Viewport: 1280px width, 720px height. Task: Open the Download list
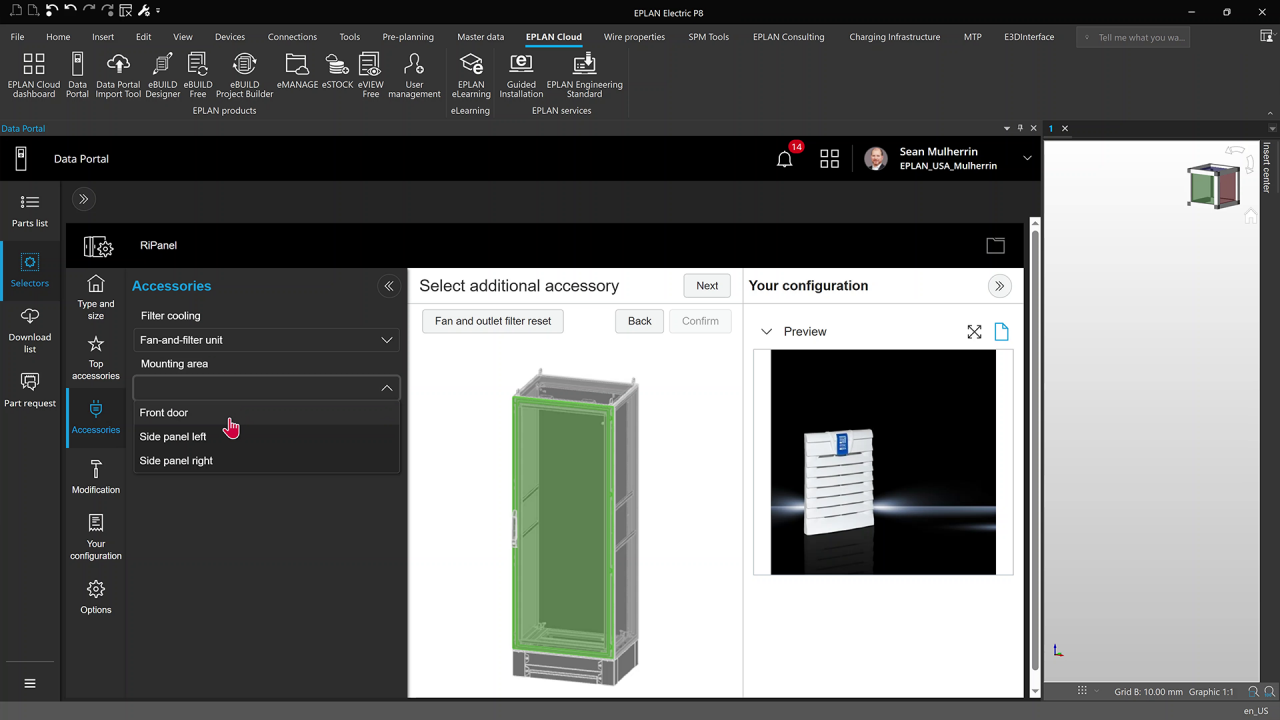[x=30, y=329]
